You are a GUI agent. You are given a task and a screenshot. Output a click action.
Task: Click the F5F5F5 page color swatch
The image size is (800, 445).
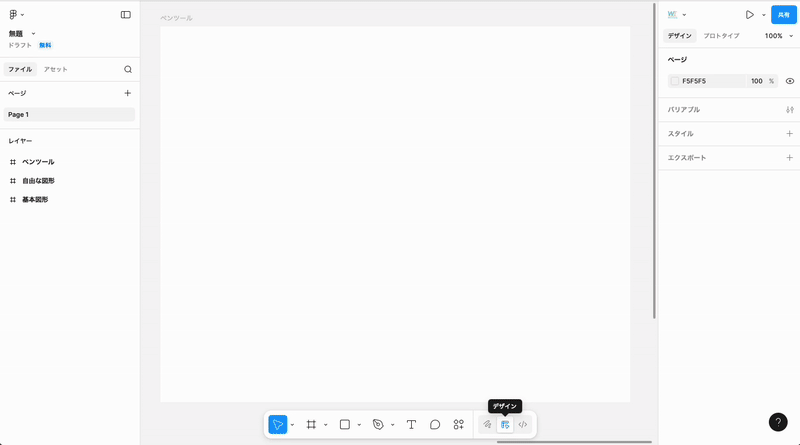coord(675,81)
